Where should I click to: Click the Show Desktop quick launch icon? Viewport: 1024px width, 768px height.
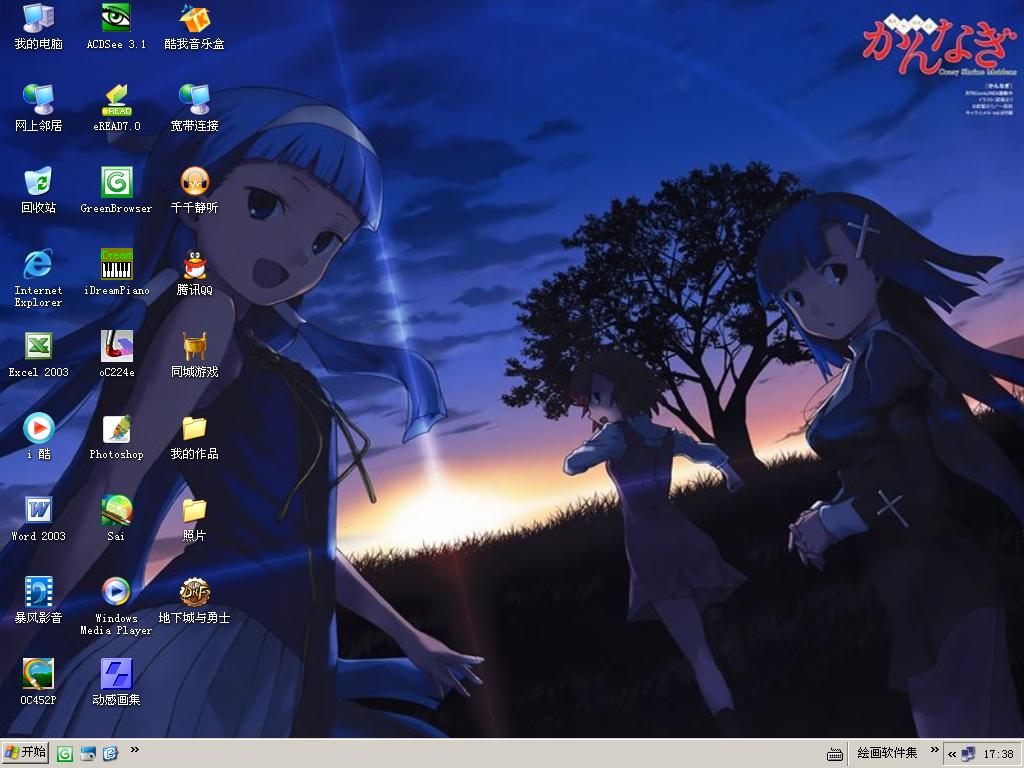coord(88,754)
